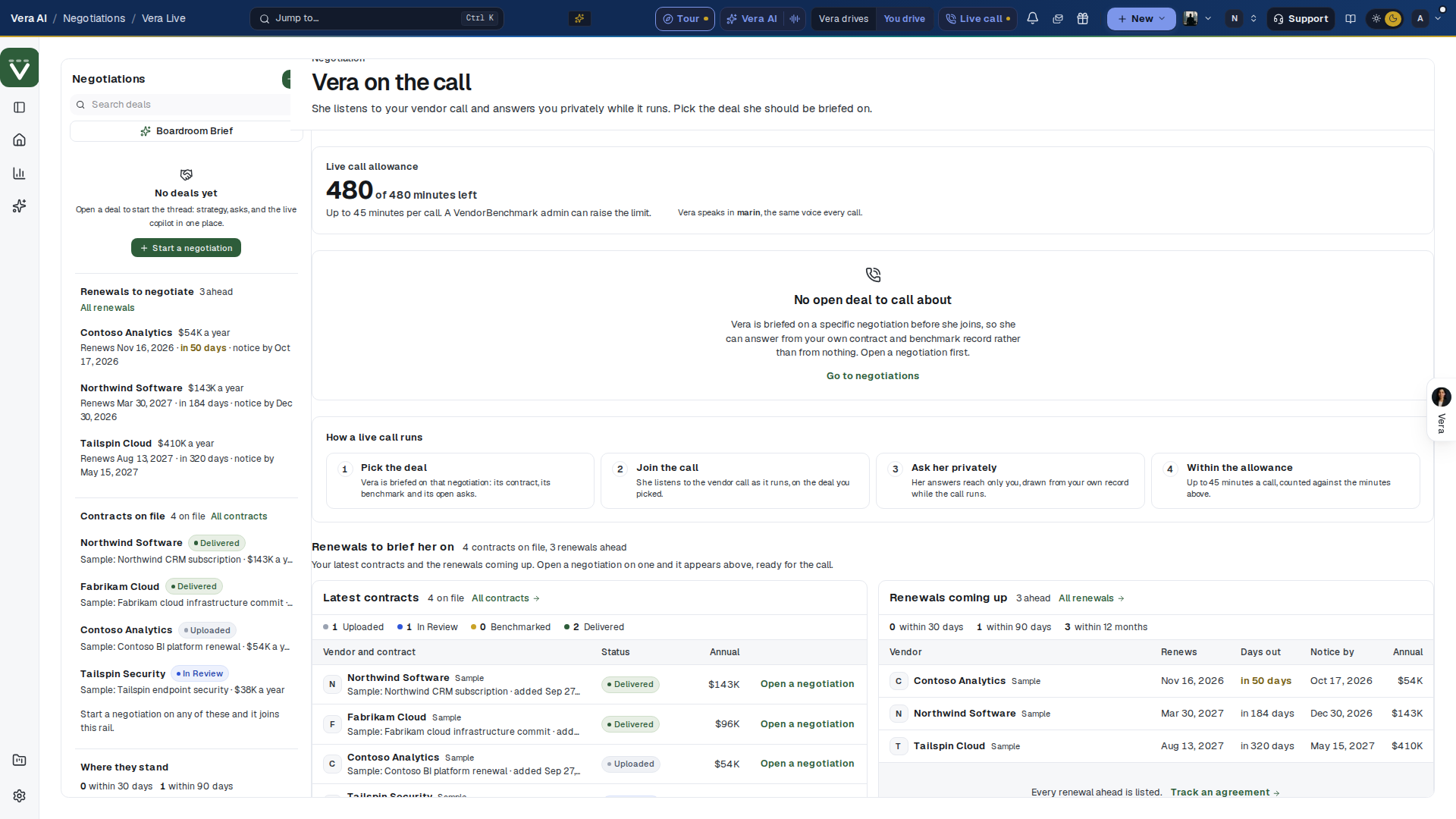
Task: Follow the Go to negotiations link
Action: click(x=873, y=376)
